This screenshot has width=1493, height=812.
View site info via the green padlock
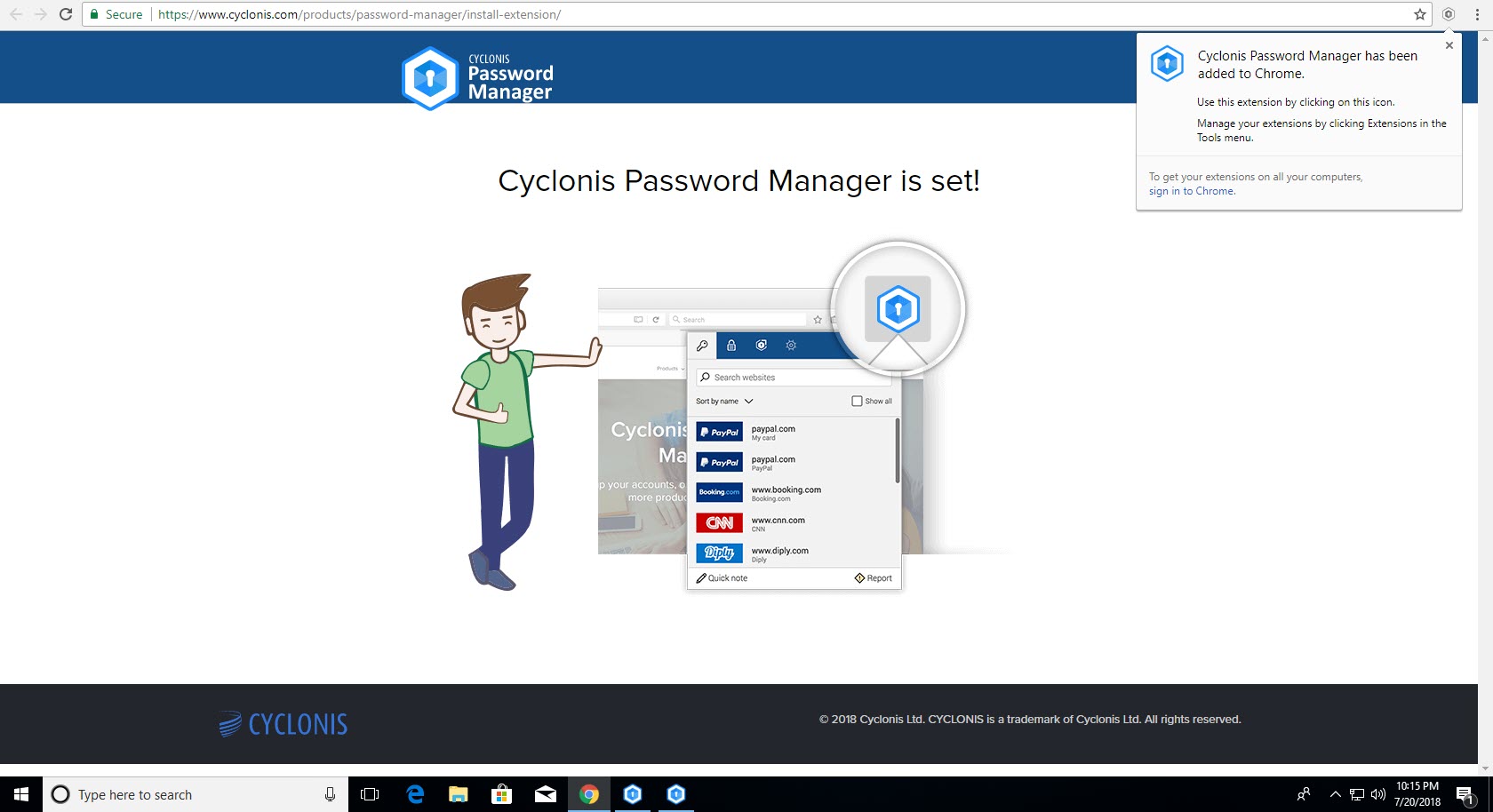tap(94, 14)
